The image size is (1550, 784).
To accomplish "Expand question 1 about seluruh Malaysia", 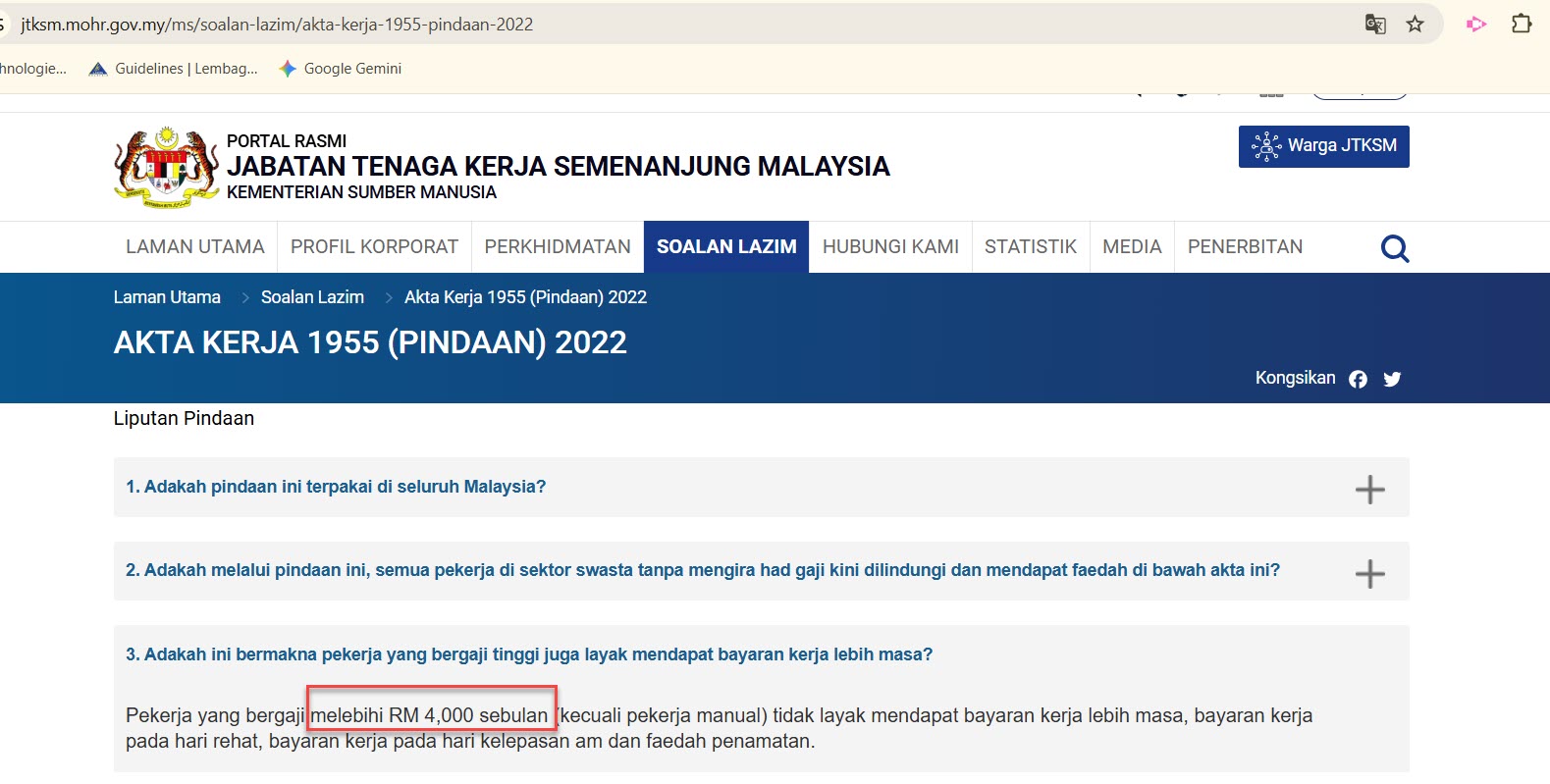I will coord(1369,489).
